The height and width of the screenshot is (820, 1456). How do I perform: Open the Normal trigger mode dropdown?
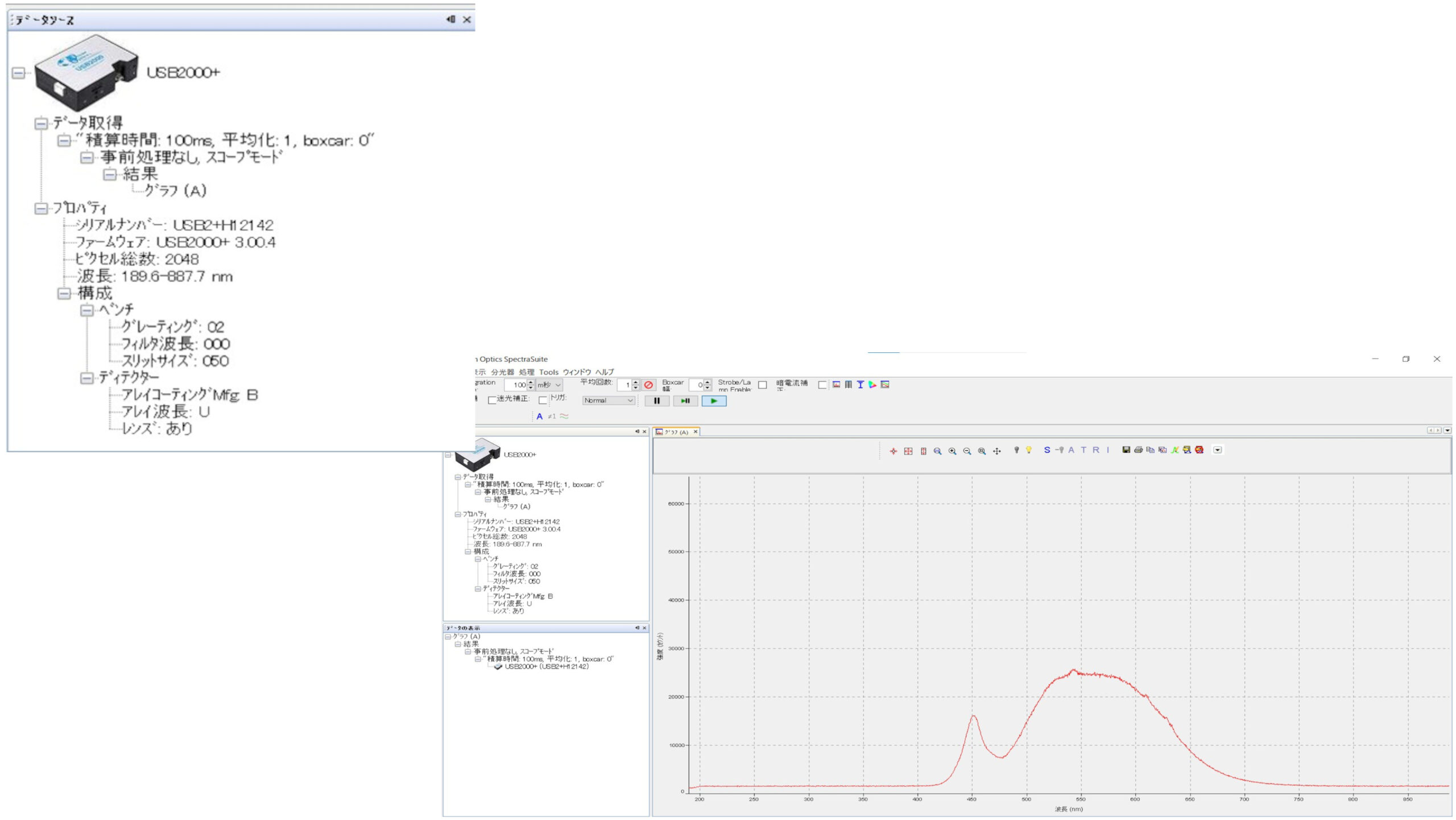point(609,401)
